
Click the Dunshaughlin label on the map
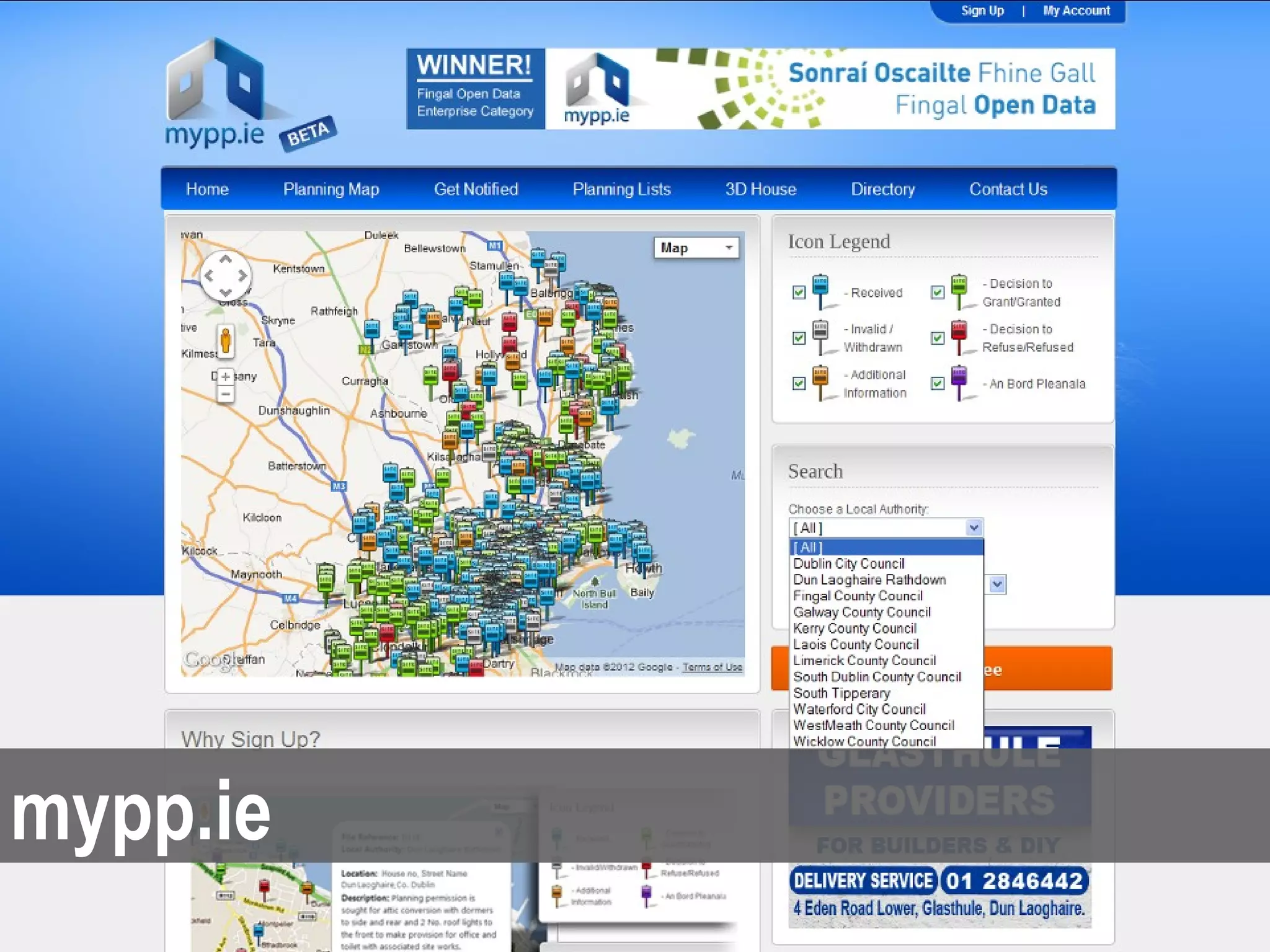[294, 410]
